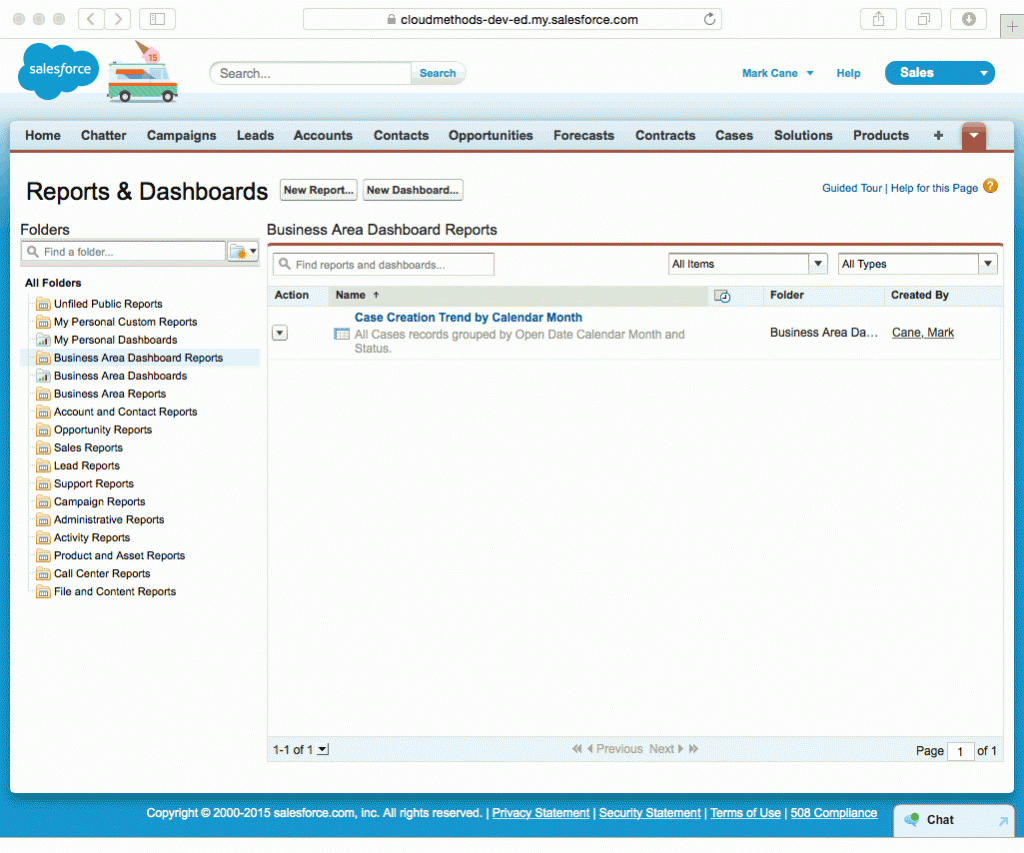Open the Account and Contact Reports folder
Screen dimensions: 1024x853
[125, 412]
